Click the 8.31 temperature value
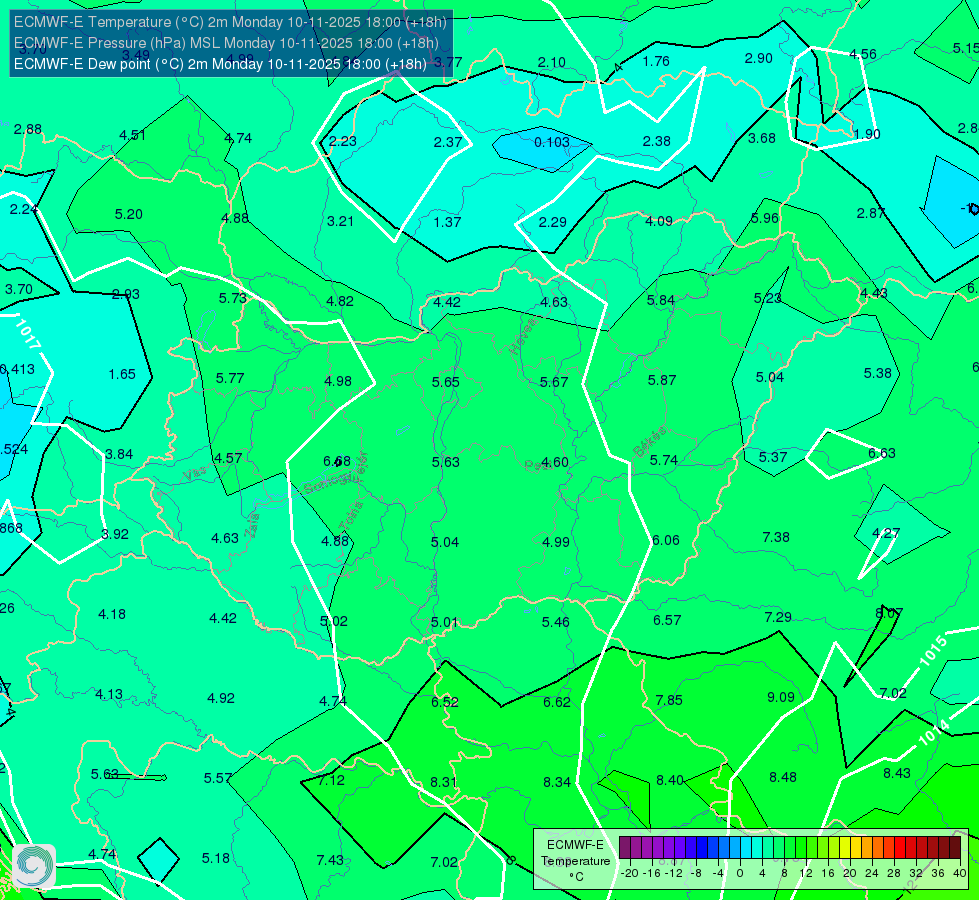This screenshot has height=900, width=979. 443,782
